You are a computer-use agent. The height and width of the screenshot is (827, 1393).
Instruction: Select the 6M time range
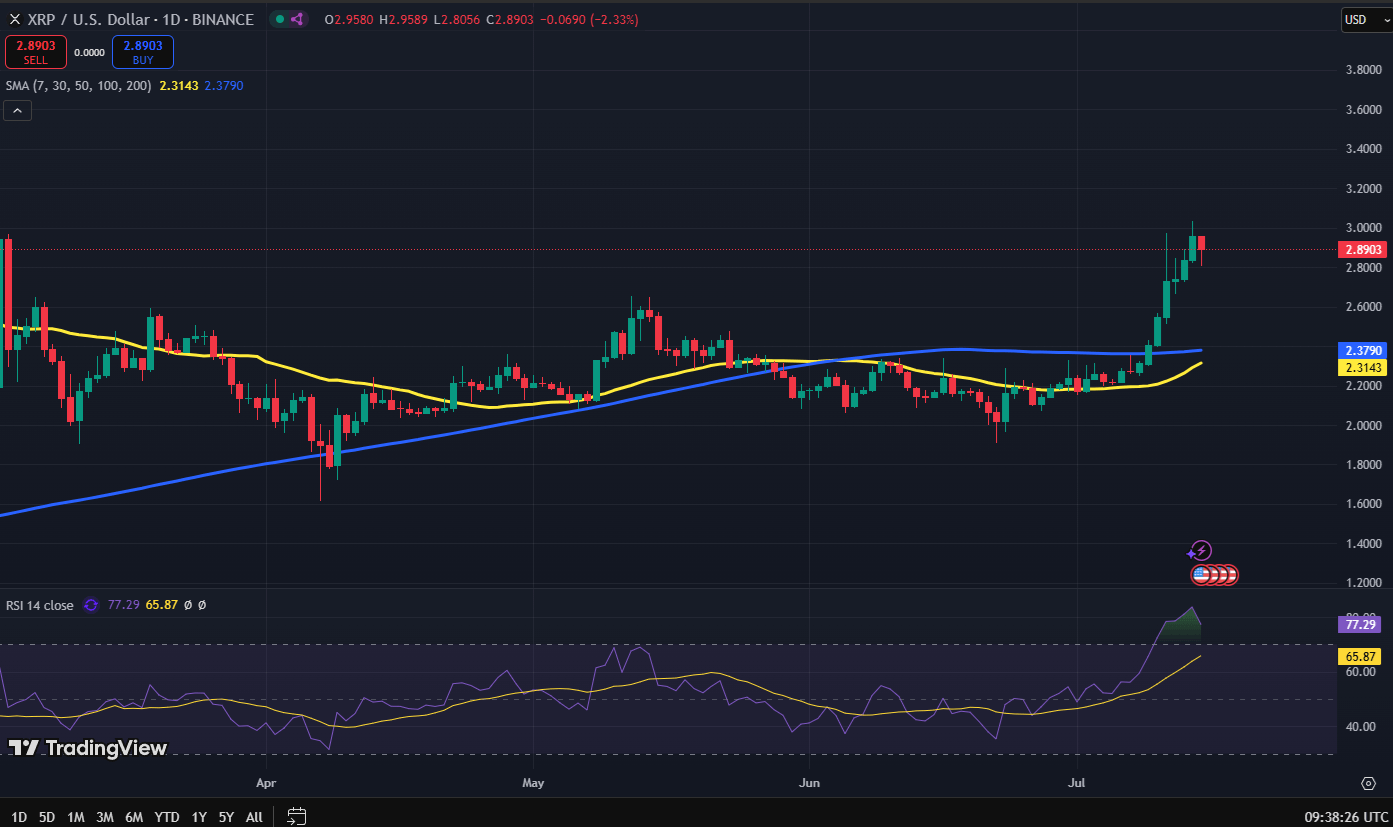pyautogui.click(x=134, y=817)
